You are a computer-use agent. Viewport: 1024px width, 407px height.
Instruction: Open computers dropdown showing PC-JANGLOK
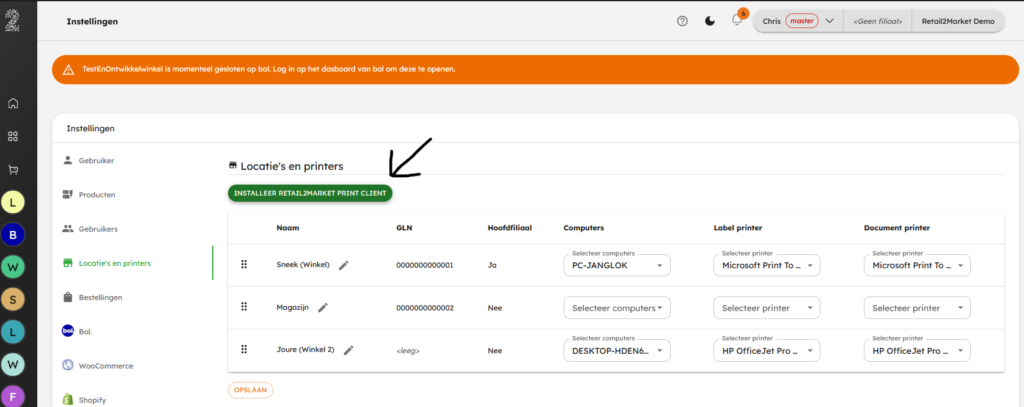616,265
